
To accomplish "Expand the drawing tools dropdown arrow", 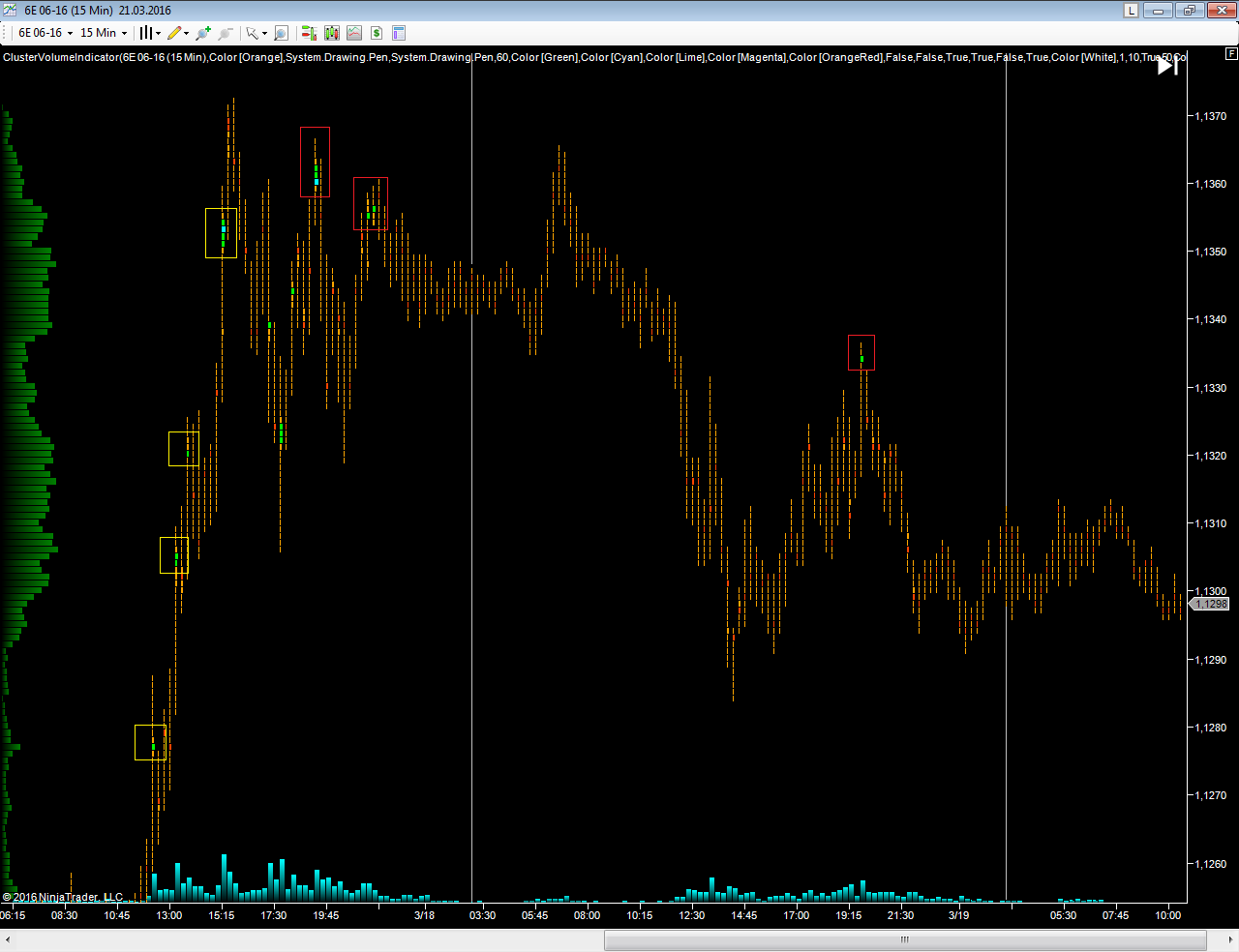I will [186, 33].
